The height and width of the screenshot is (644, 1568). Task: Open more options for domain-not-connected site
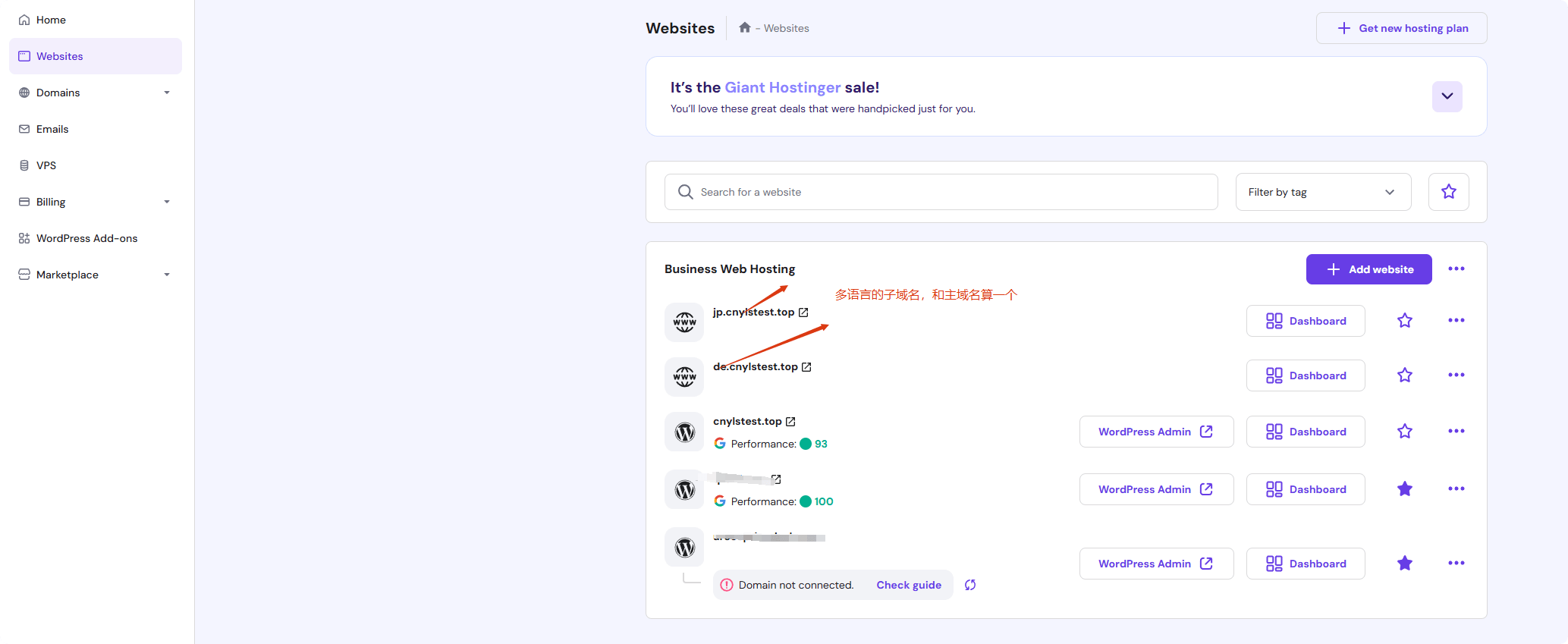coord(1456,564)
